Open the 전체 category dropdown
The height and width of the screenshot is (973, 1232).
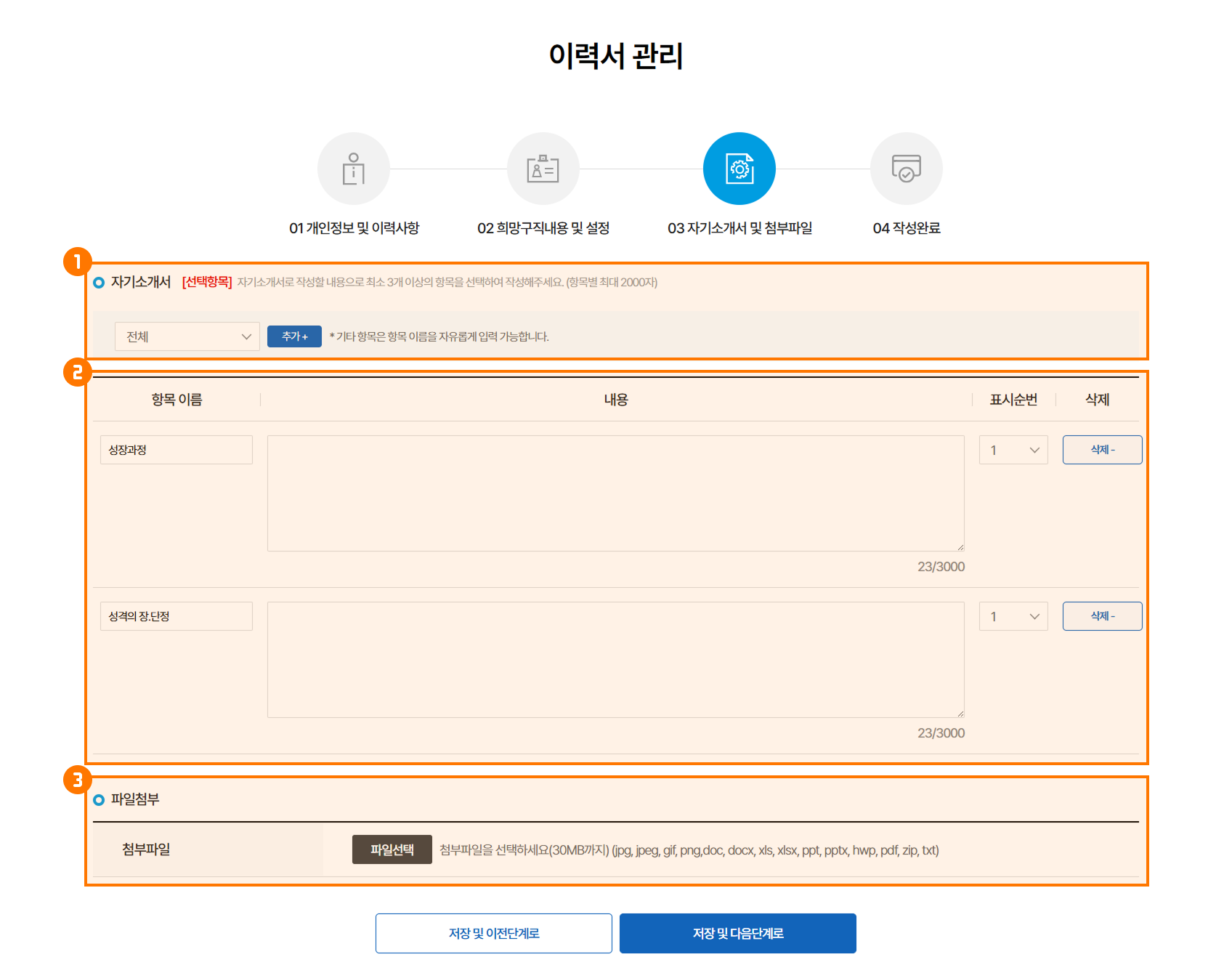187,336
